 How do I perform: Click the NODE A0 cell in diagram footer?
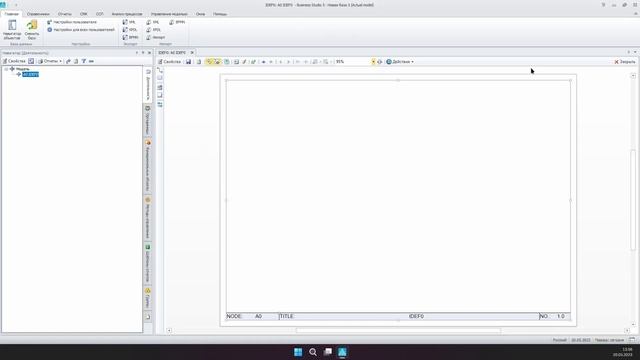[252, 316]
